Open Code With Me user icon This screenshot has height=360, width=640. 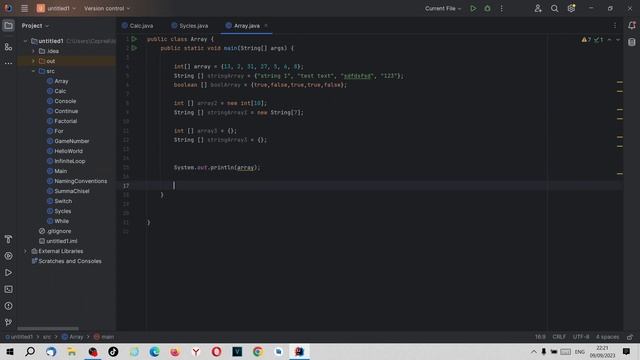pos(538,8)
